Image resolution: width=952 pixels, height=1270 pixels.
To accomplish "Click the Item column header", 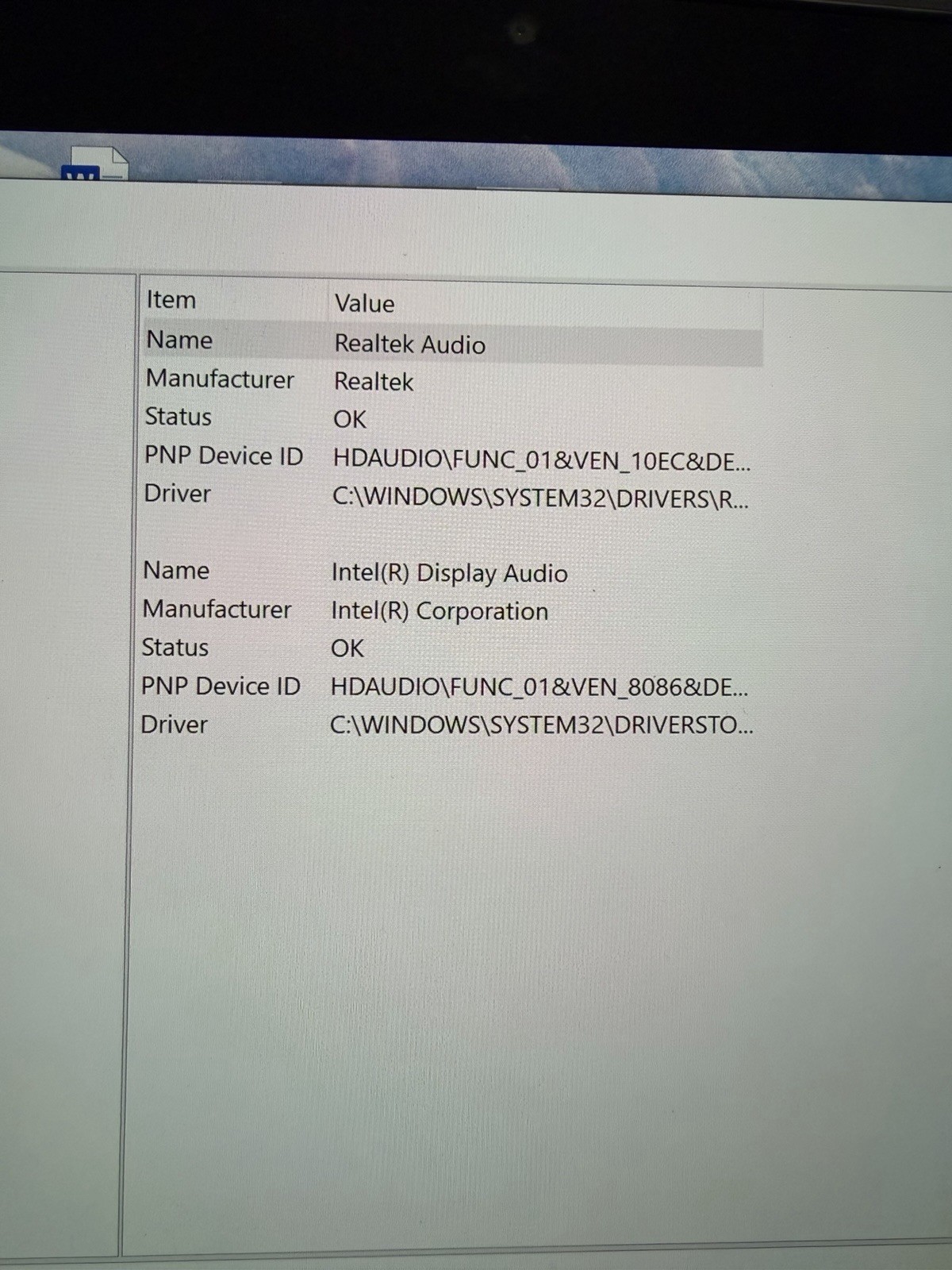I will (x=171, y=300).
